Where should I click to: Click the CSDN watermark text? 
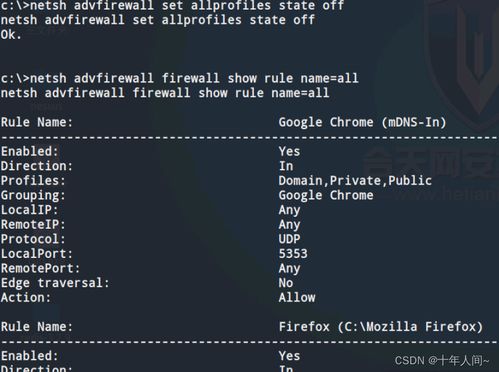point(442,361)
